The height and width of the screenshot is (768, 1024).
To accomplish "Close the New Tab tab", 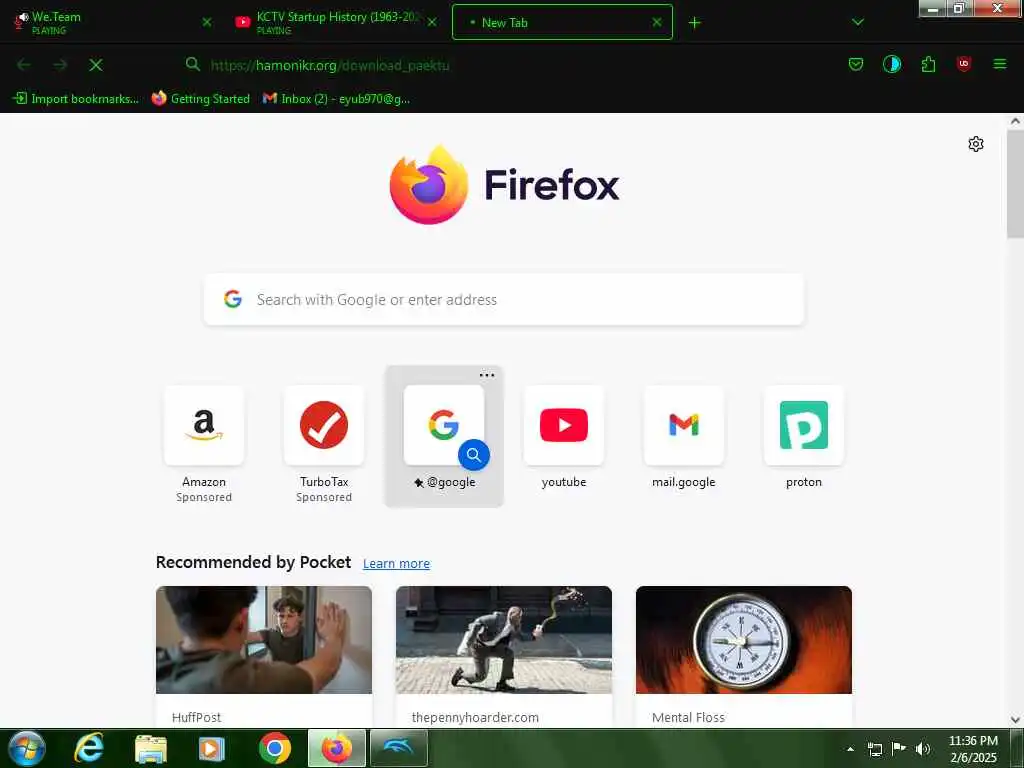I will click(657, 22).
